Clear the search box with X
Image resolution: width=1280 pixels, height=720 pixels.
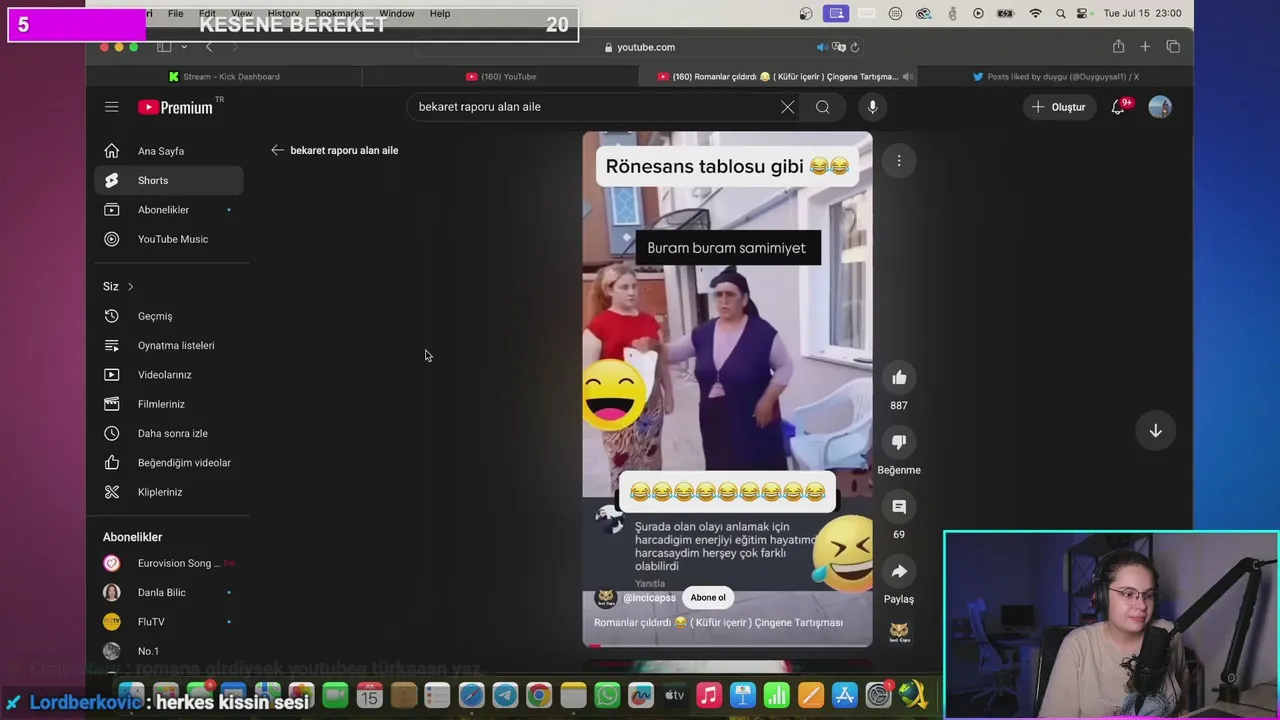click(787, 107)
